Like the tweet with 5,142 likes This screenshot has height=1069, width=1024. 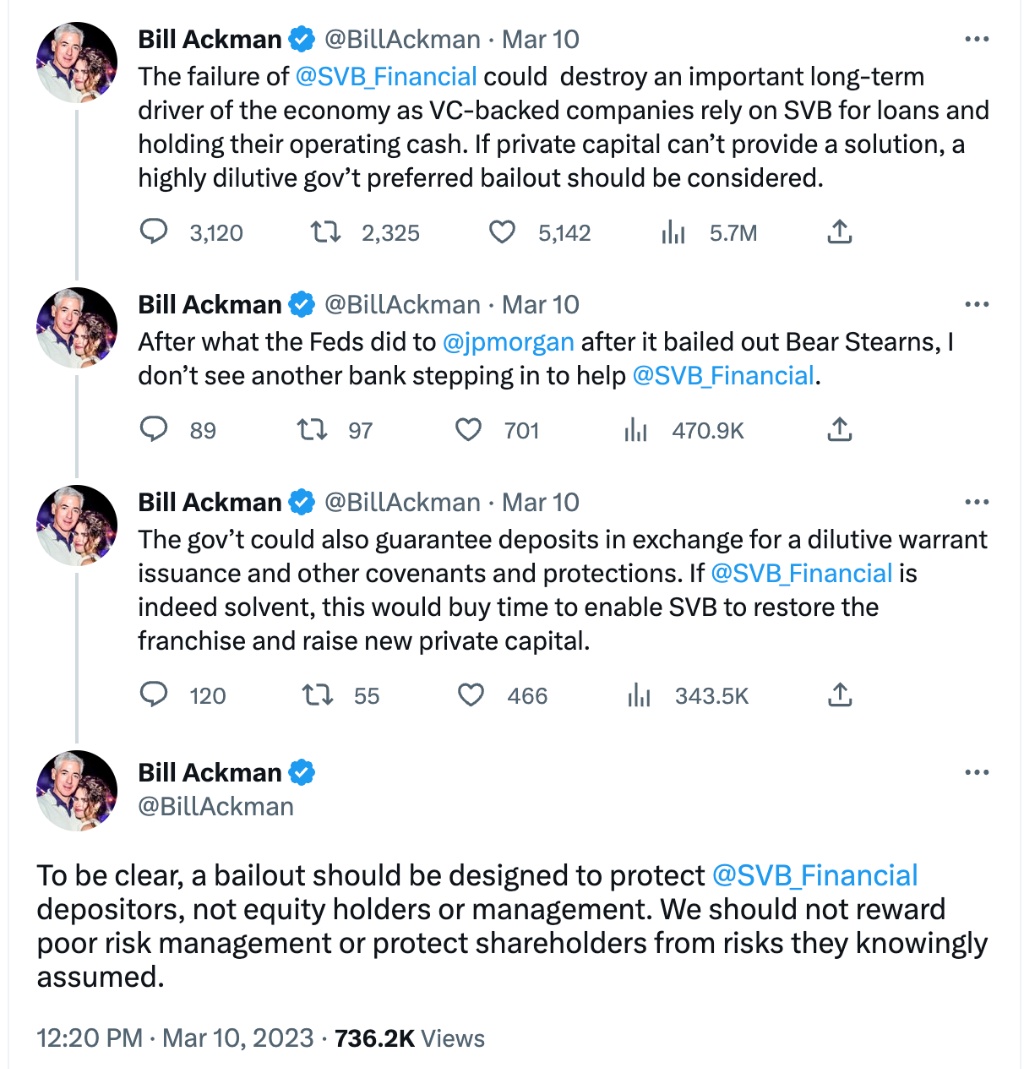click(501, 233)
